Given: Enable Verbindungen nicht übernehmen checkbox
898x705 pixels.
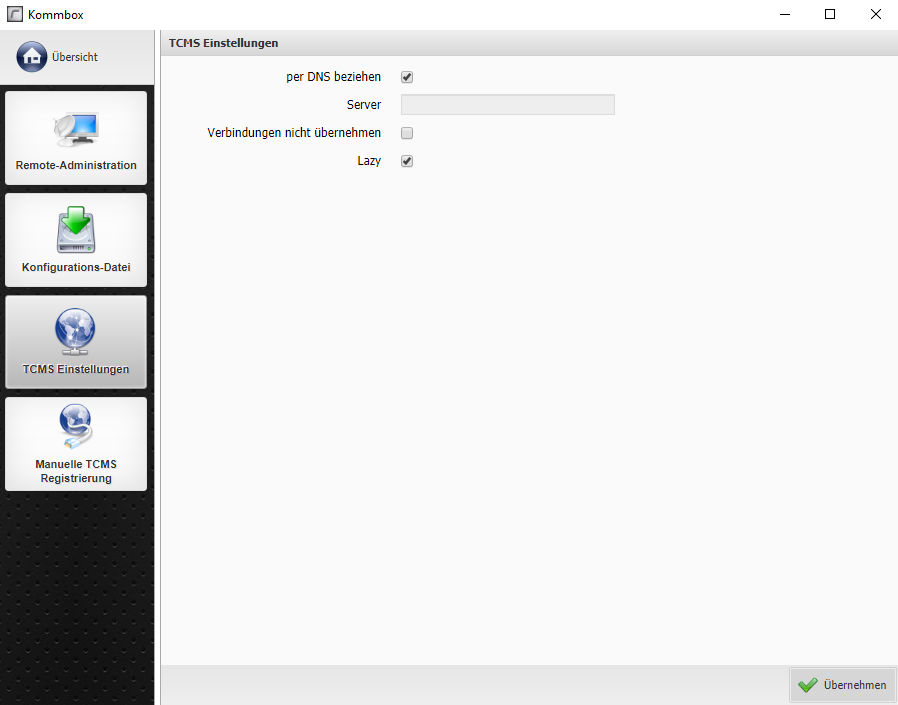Looking at the screenshot, I should (x=407, y=133).
